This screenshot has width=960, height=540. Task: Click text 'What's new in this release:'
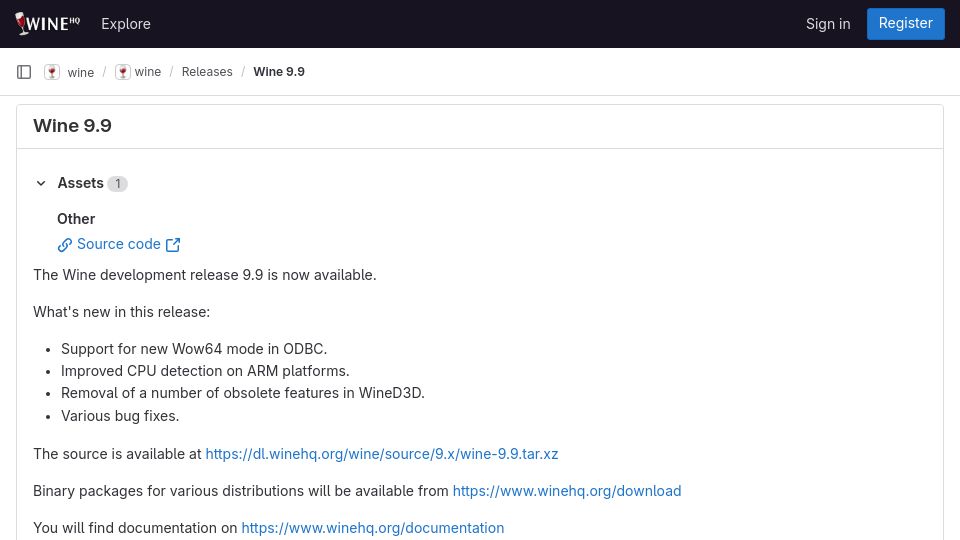coord(121,312)
